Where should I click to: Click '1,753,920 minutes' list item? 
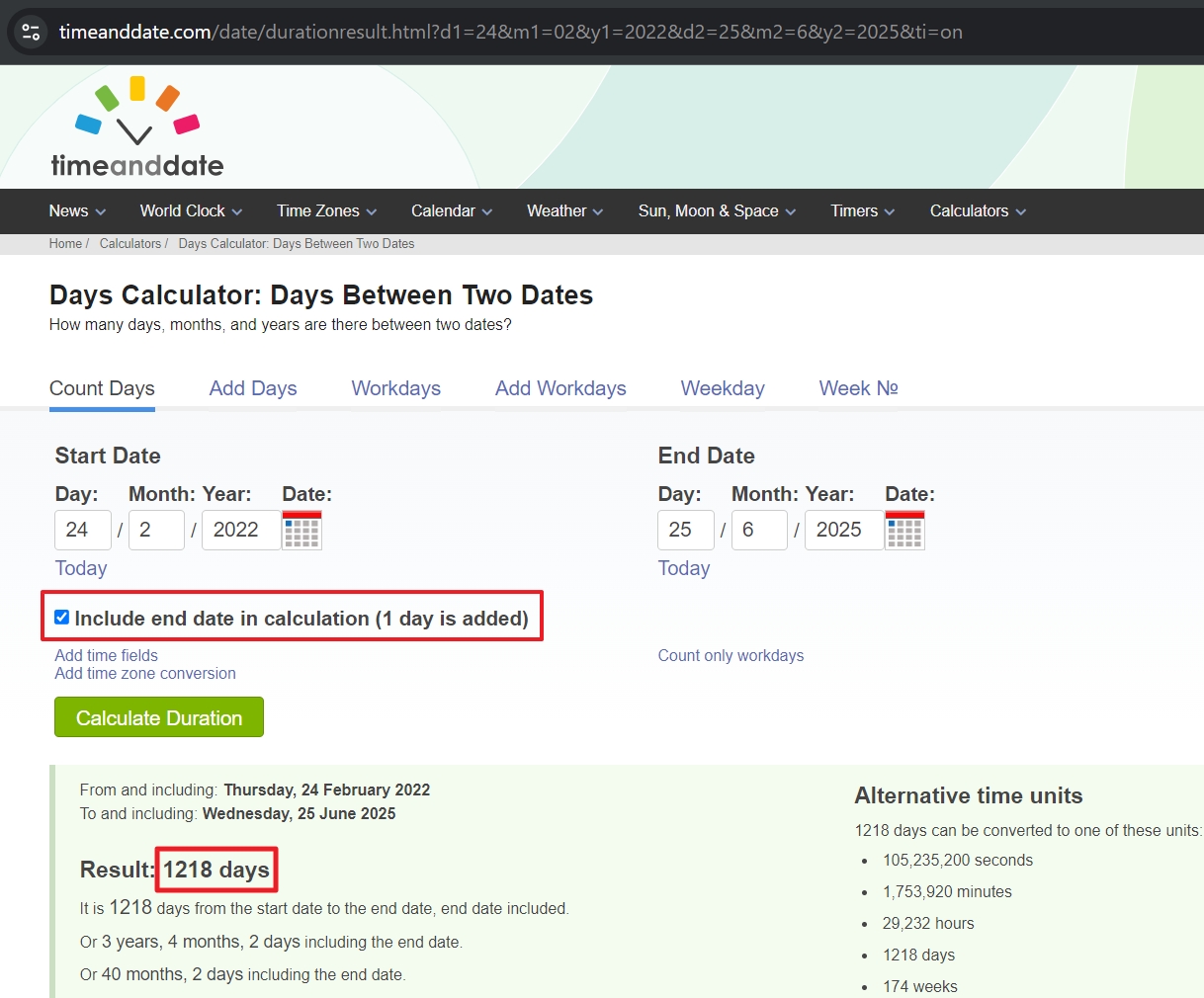[x=947, y=892]
